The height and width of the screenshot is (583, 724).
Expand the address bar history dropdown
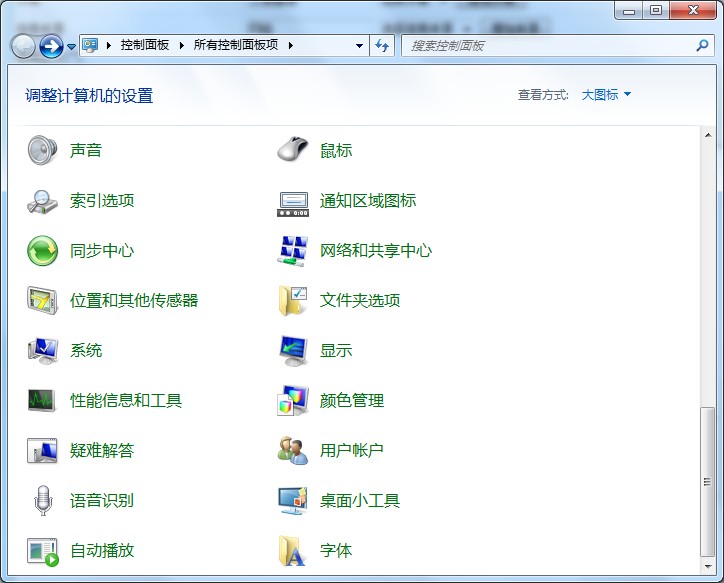pos(359,45)
